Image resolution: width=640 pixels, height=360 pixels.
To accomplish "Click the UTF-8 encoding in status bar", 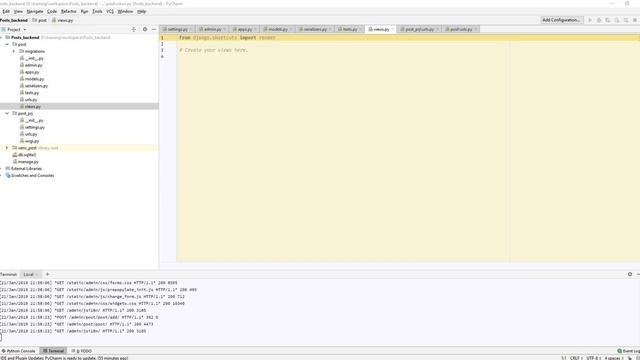I will pos(593,358).
